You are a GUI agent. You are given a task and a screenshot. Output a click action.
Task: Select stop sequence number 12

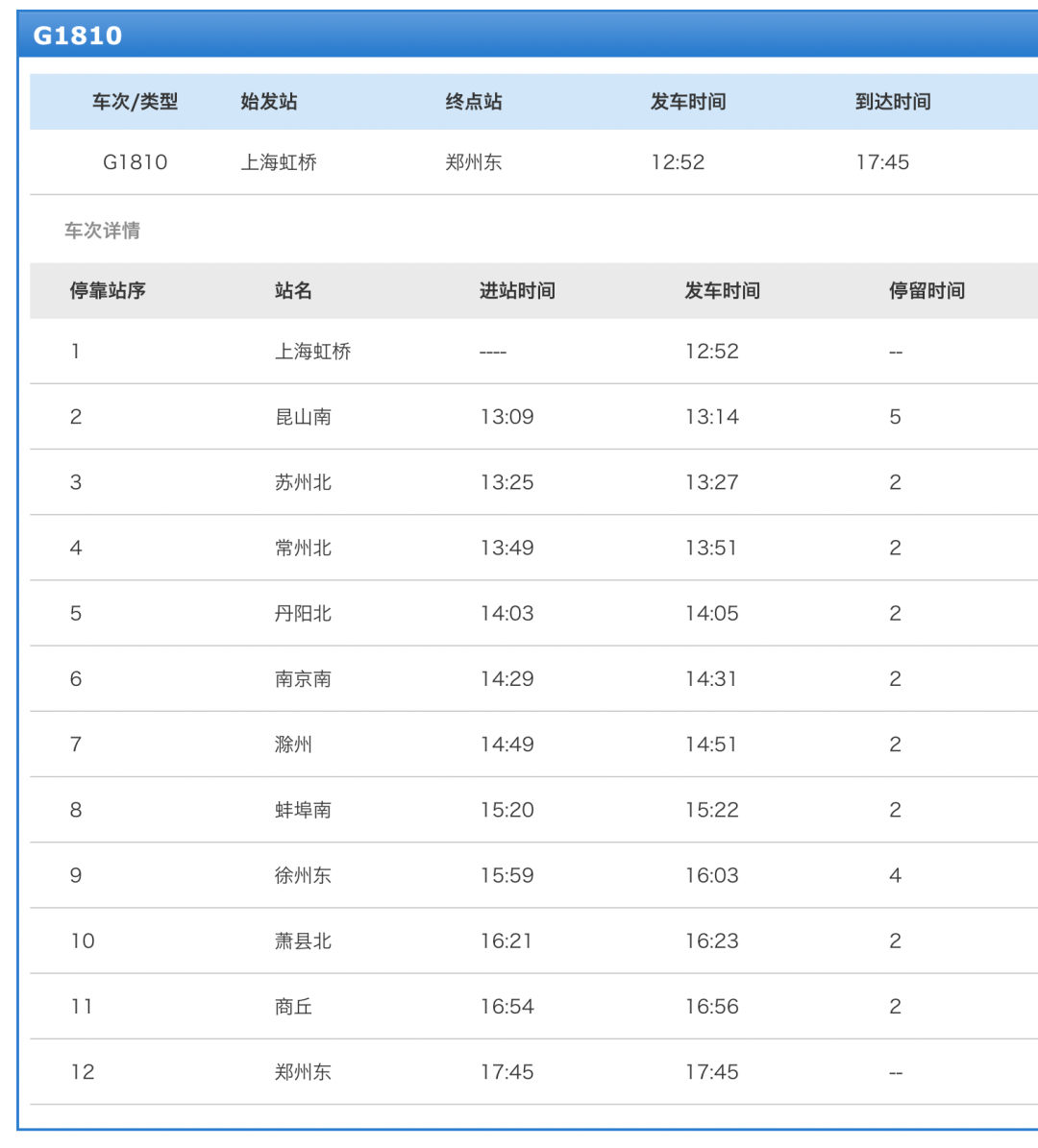point(83,1072)
